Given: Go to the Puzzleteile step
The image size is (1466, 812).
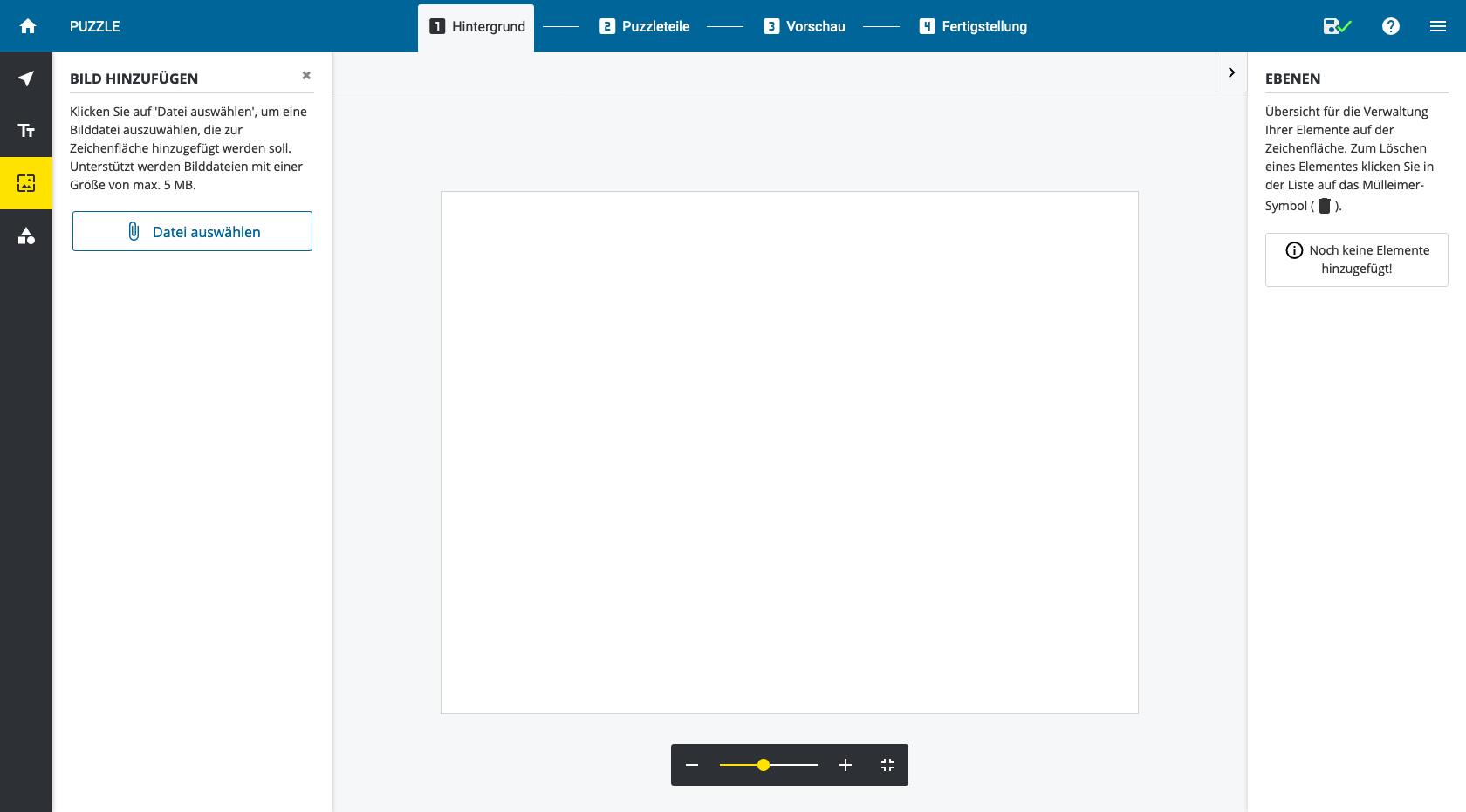Looking at the screenshot, I should click(644, 27).
